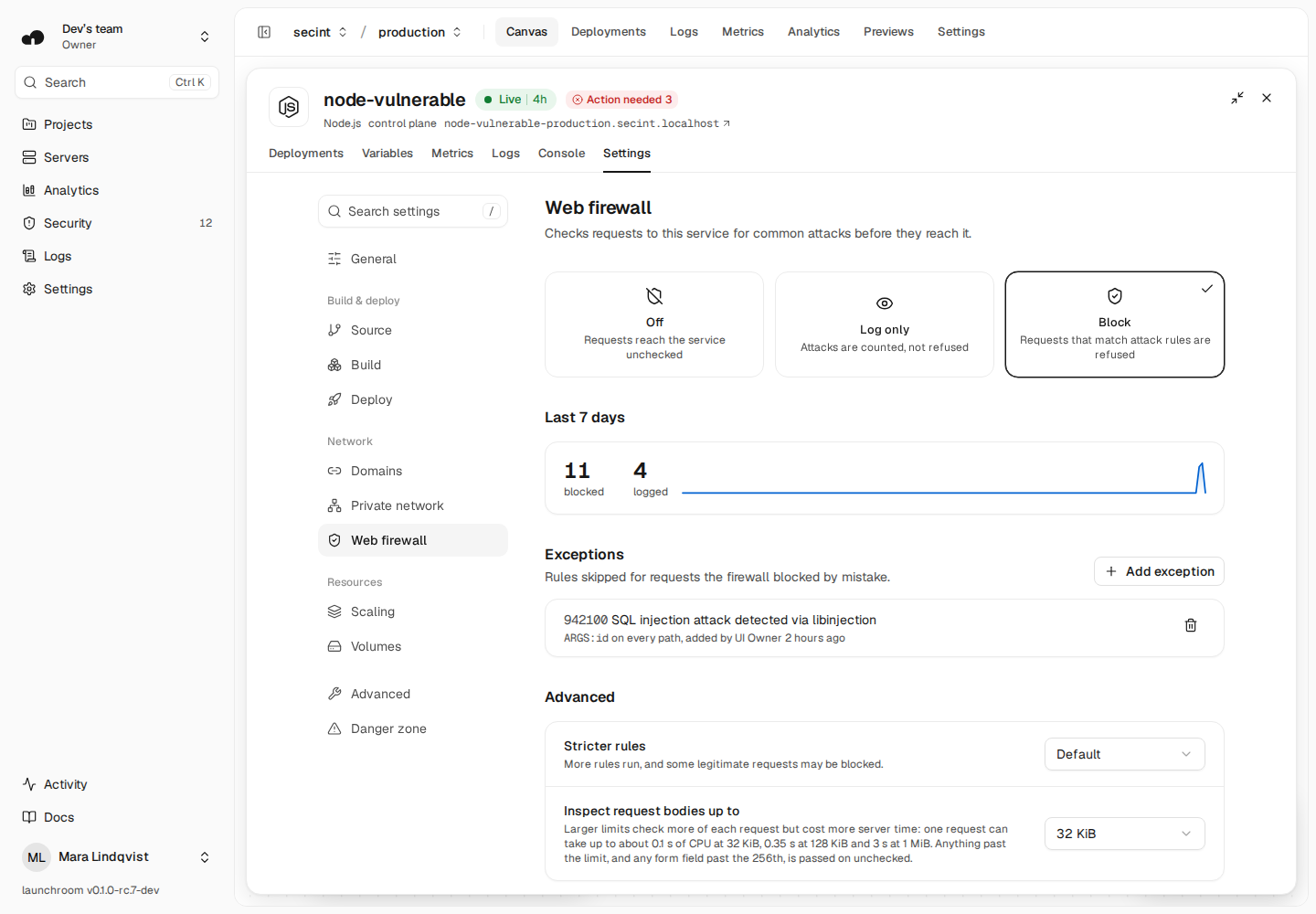The height and width of the screenshot is (914, 1316).
Task: Switch to the top Deployments tab
Action: pos(609,32)
